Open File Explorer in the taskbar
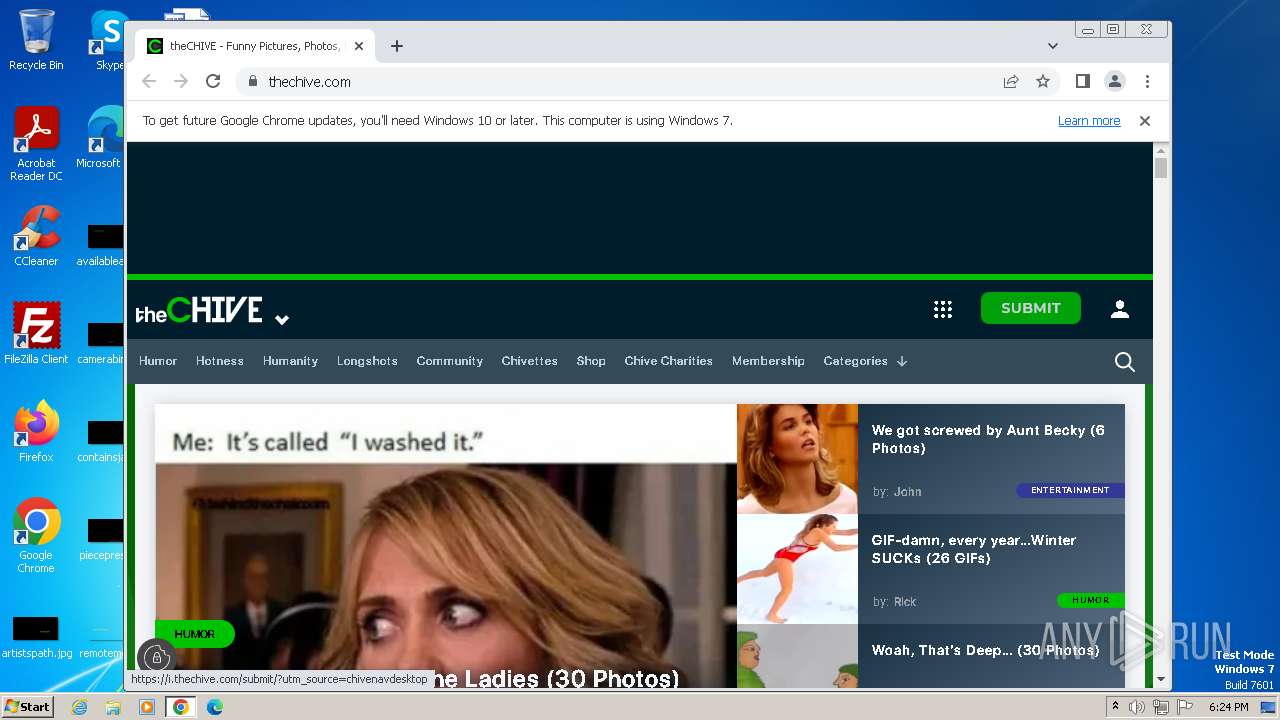The width and height of the screenshot is (1280, 720). 113,707
